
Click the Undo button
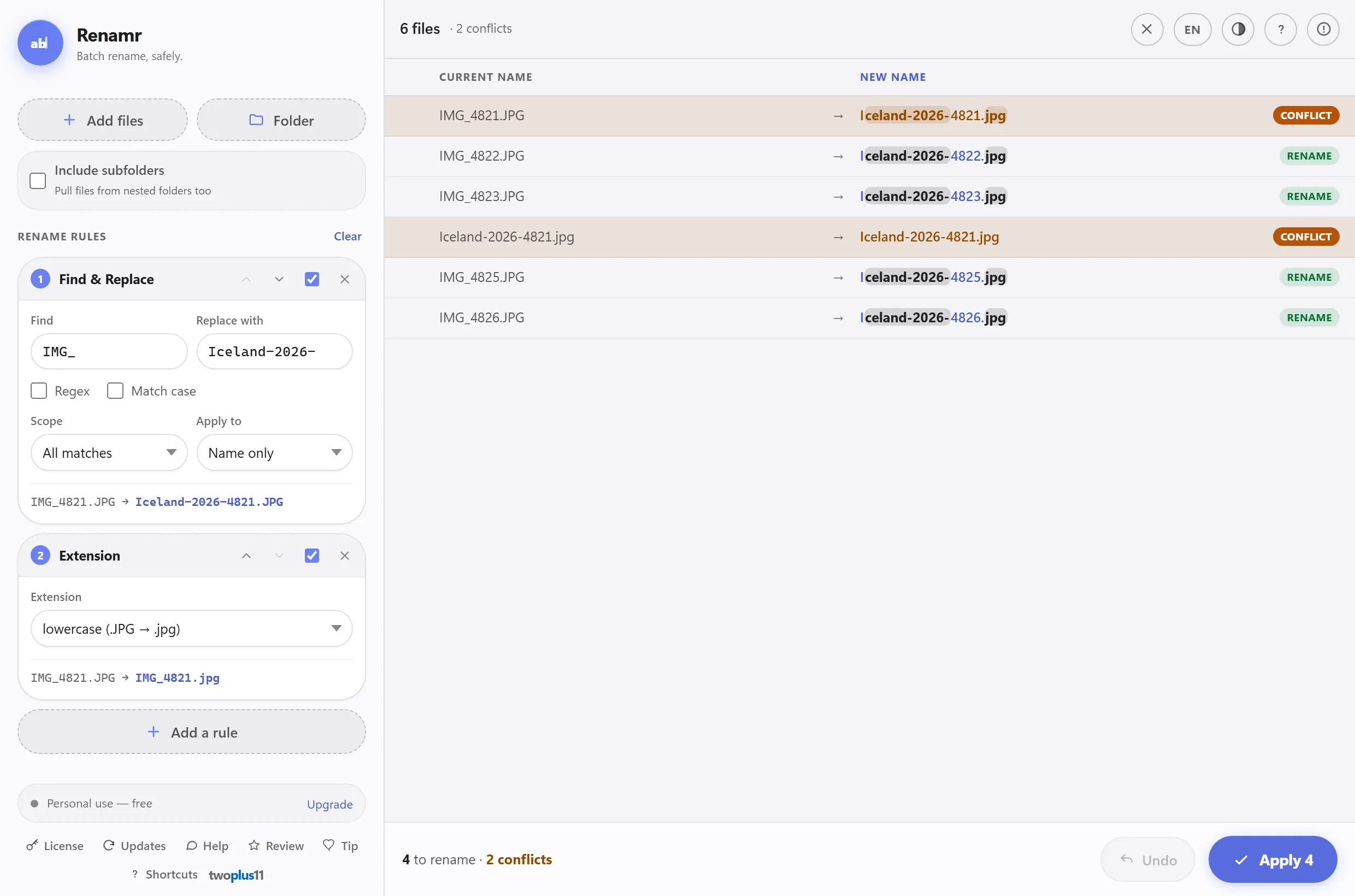1147,859
